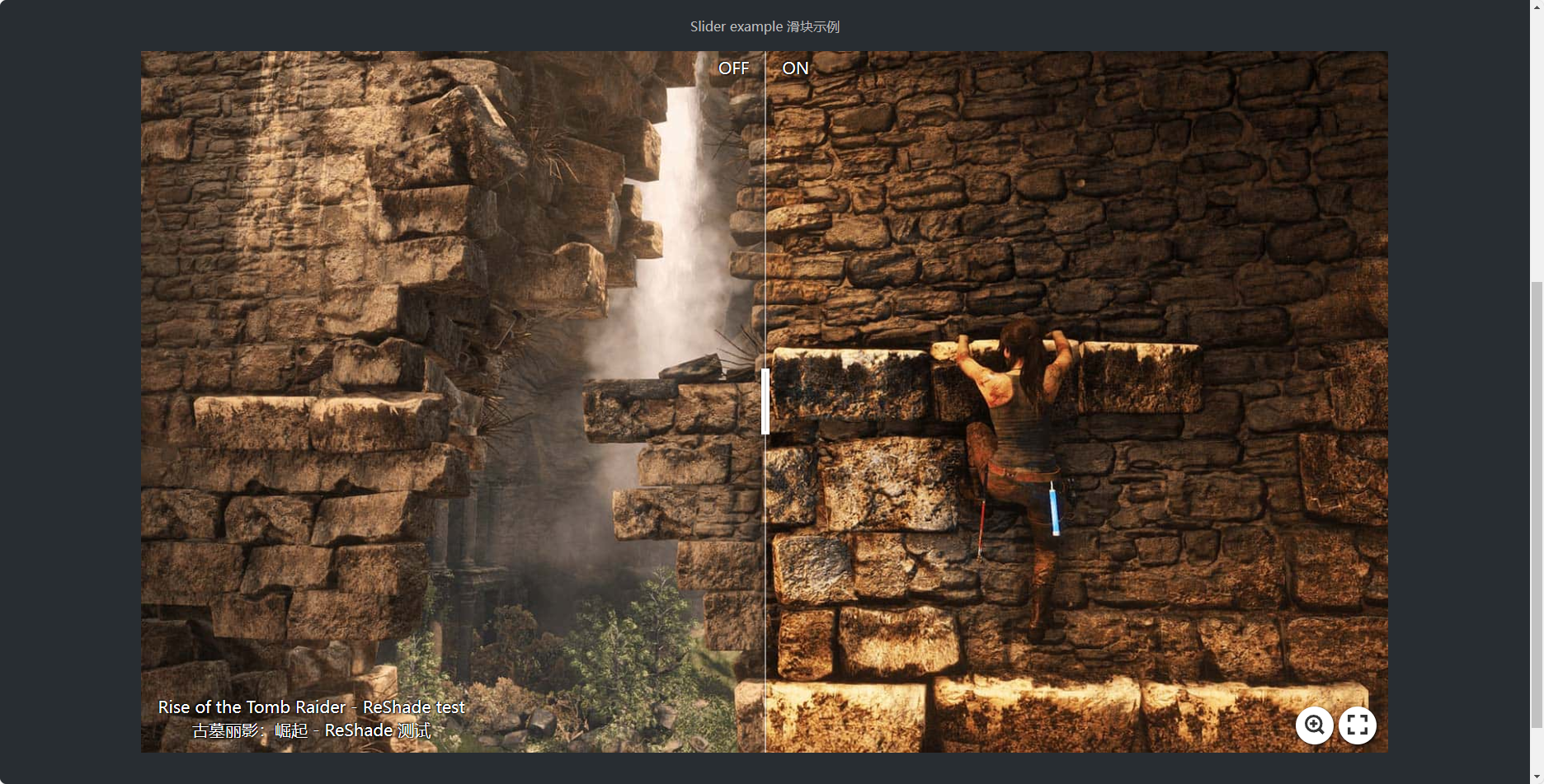Image resolution: width=1544 pixels, height=784 pixels.
Task: Open the image in fullscreen mode
Action: [x=1358, y=725]
